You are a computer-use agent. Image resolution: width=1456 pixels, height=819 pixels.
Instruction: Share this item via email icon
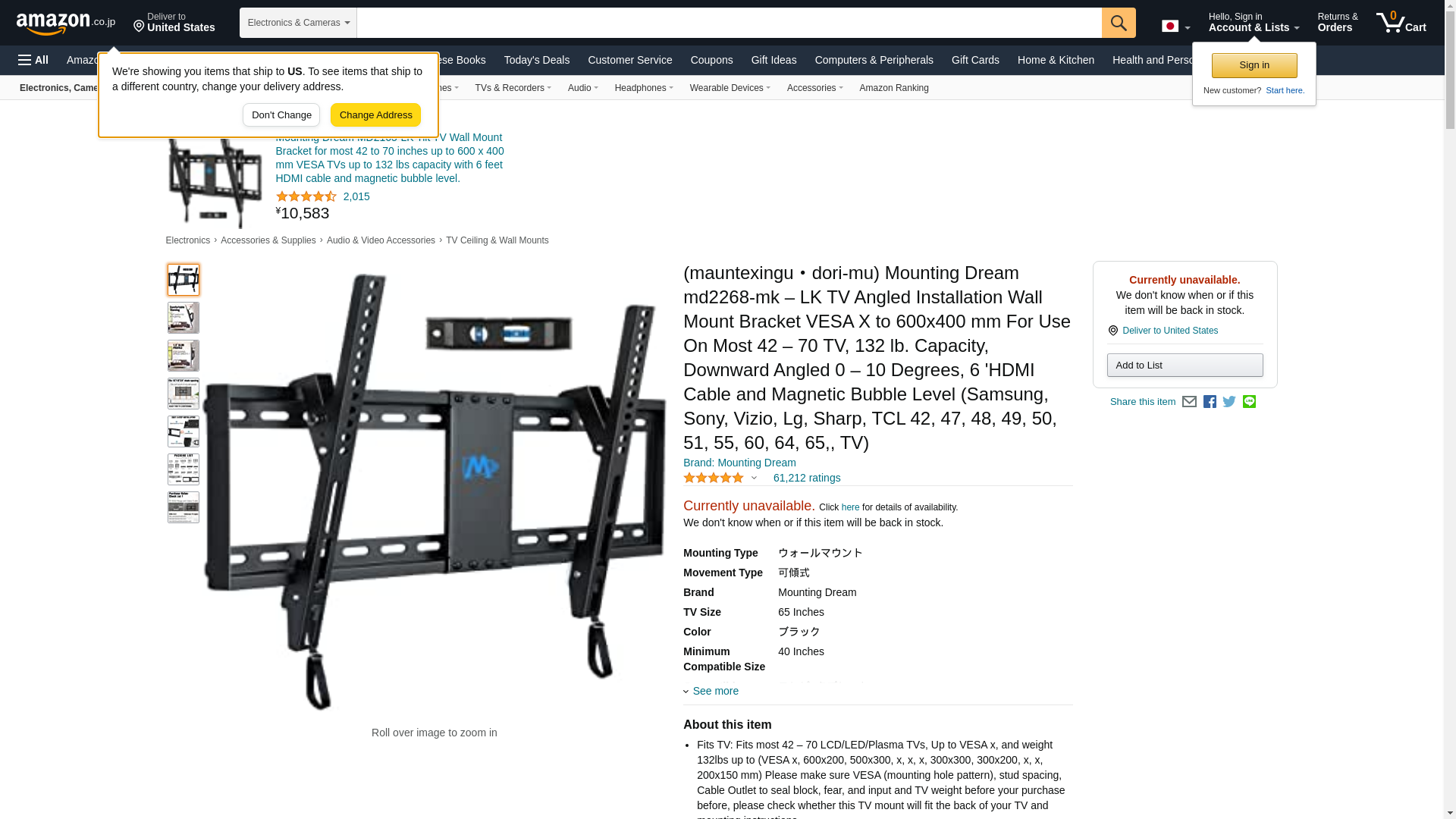point(1189,402)
